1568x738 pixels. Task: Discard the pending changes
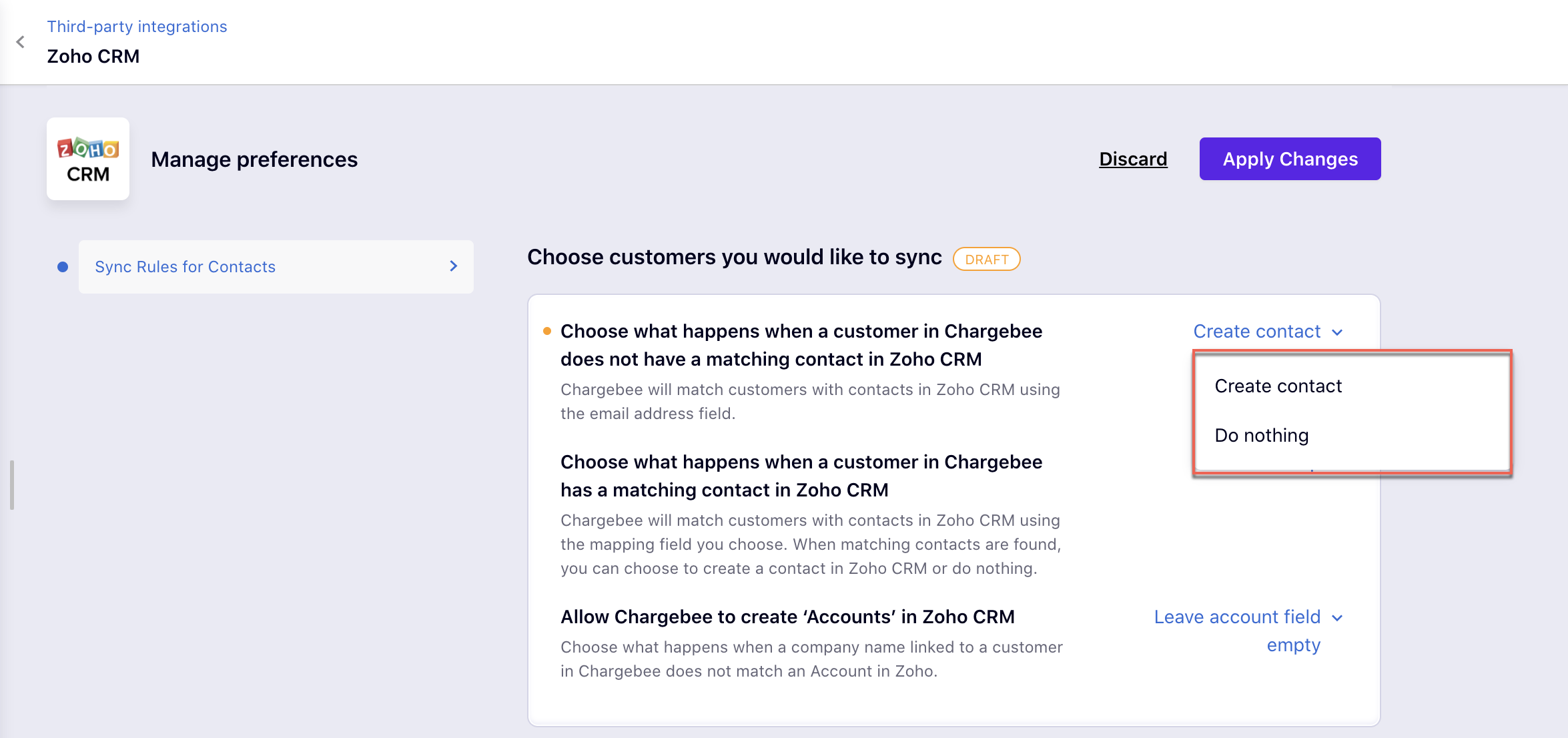point(1133,159)
